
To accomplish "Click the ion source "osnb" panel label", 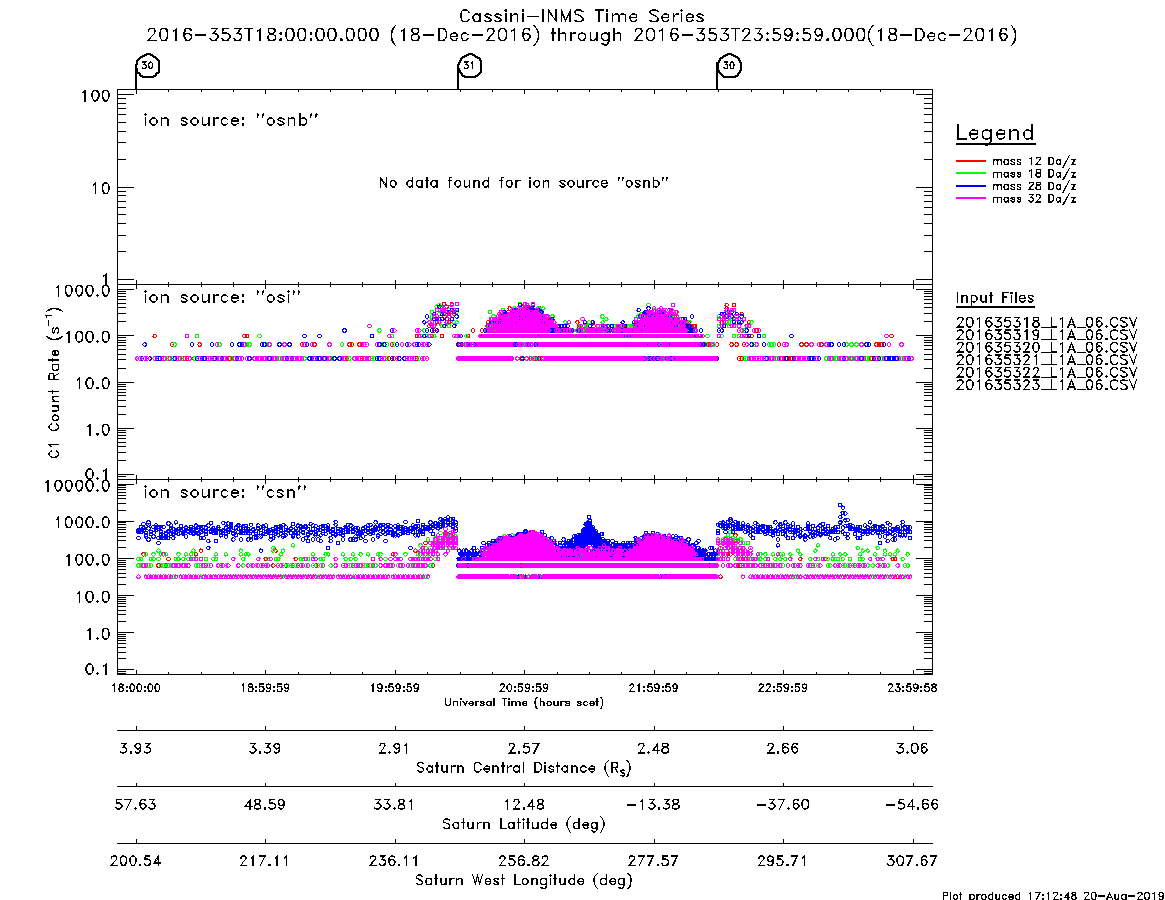I will pyautogui.click(x=231, y=120).
